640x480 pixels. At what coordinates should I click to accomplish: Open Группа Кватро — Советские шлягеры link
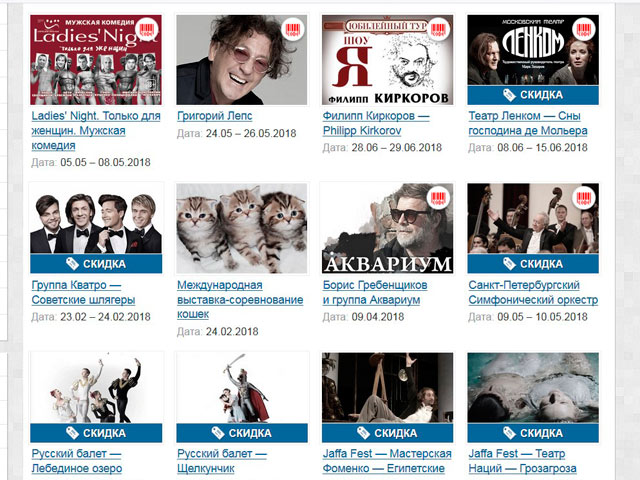83,292
